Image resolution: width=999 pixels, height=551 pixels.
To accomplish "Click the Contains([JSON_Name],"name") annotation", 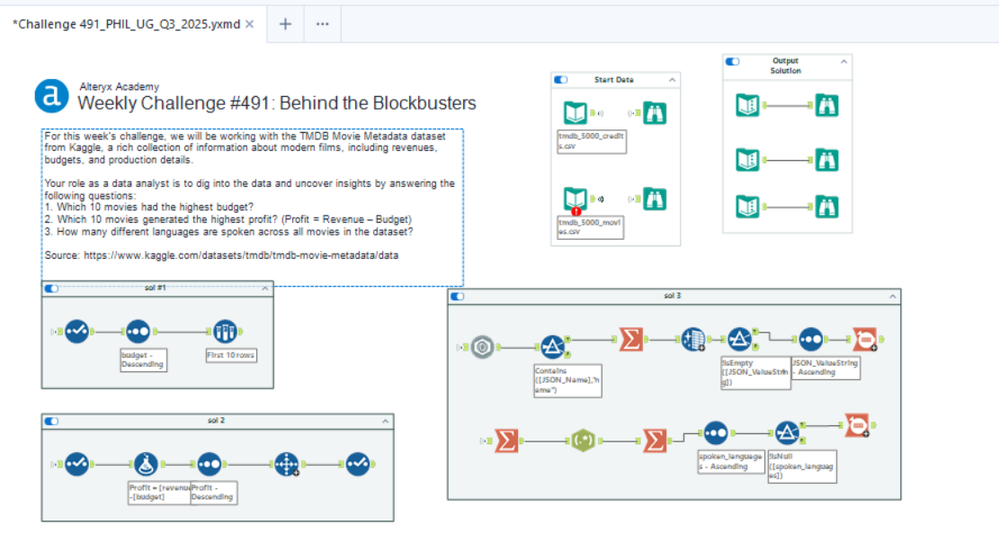I will (568, 380).
